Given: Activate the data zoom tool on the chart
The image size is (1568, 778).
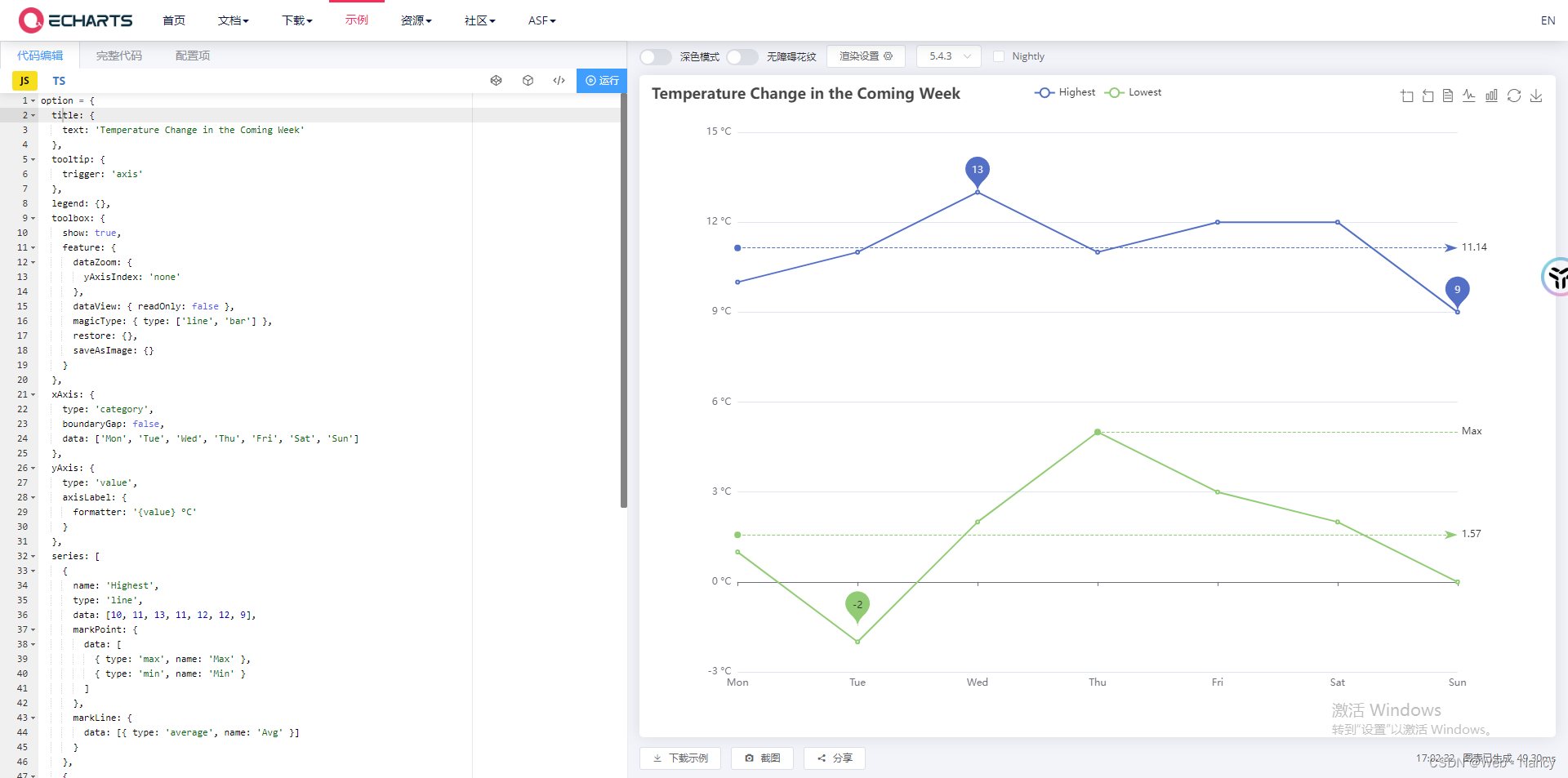Looking at the screenshot, I should pyautogui.click(x=1407, y=96).
